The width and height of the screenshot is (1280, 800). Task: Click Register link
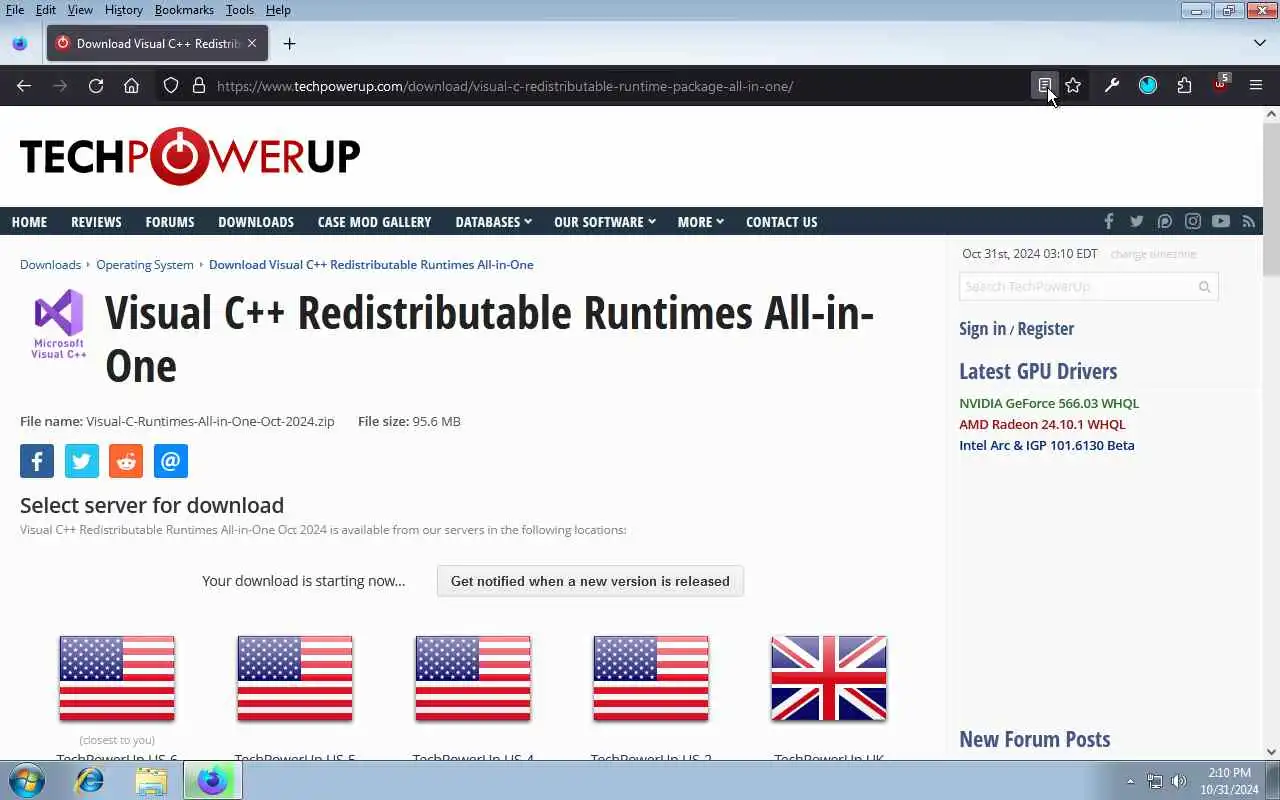pos(1045,329)
